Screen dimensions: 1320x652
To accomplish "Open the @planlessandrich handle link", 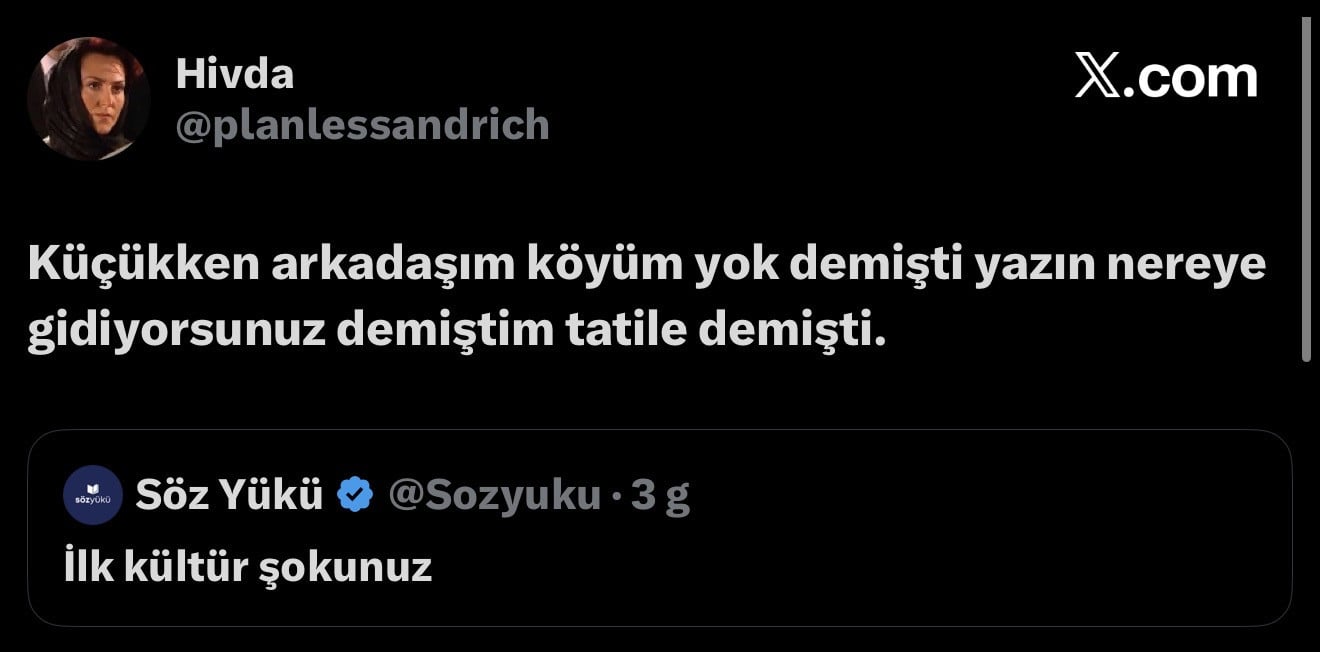I will 362,125.
